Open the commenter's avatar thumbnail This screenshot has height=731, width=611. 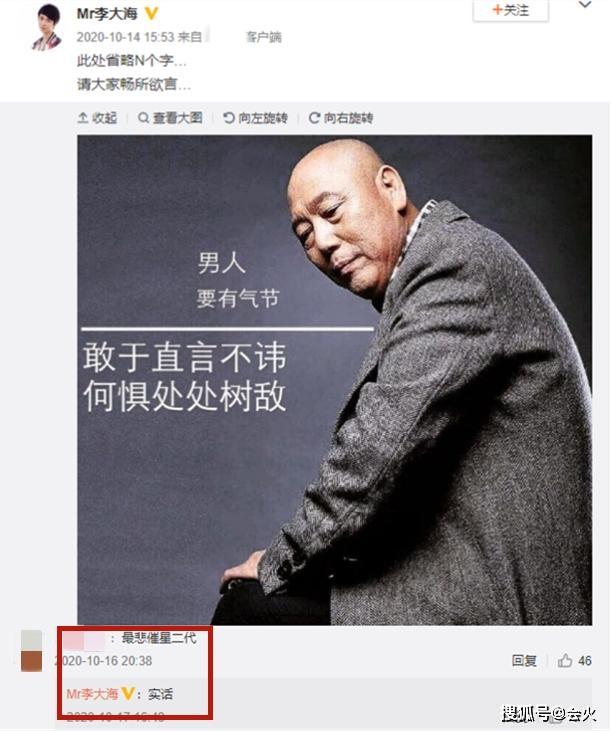[31, 651]
